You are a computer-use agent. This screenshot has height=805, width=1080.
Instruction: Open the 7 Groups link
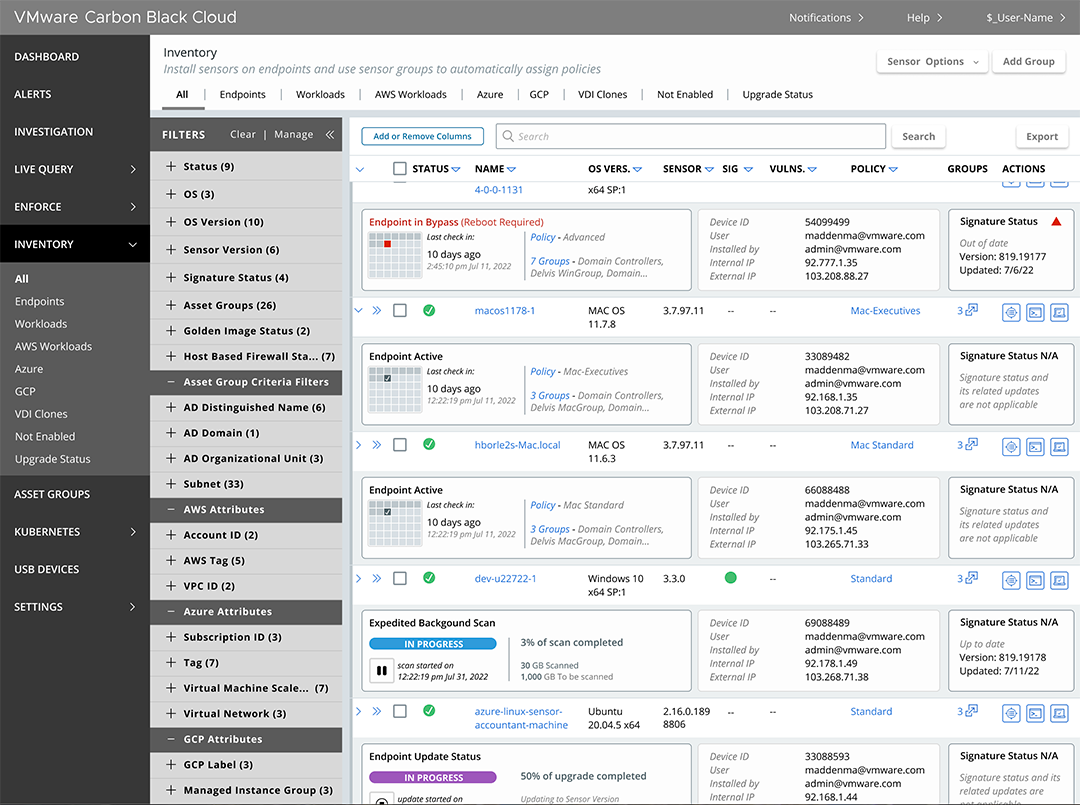point(550,261)
